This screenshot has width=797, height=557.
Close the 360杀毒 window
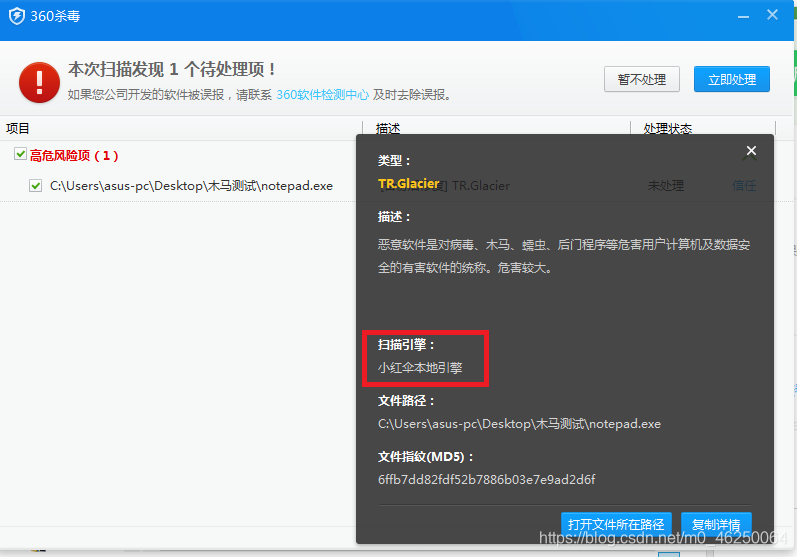772,15
